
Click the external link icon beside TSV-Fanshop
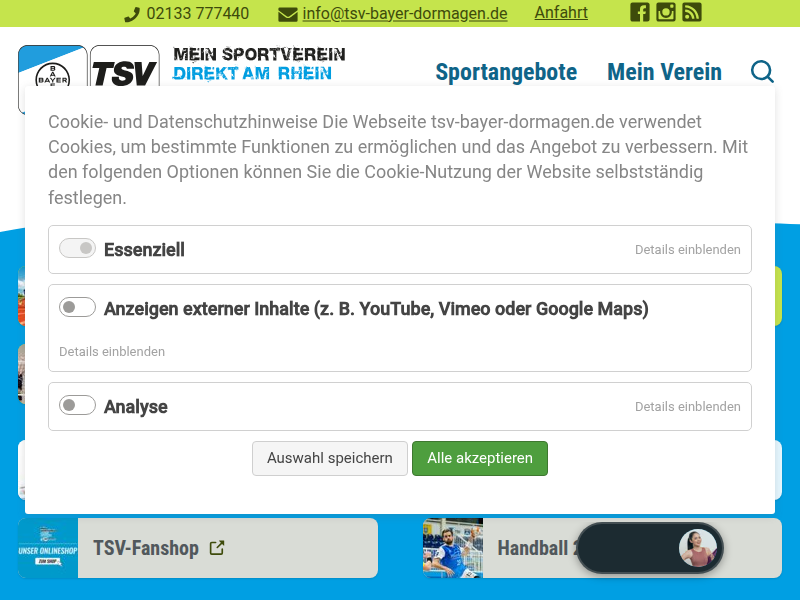click(x=217, y=548)
